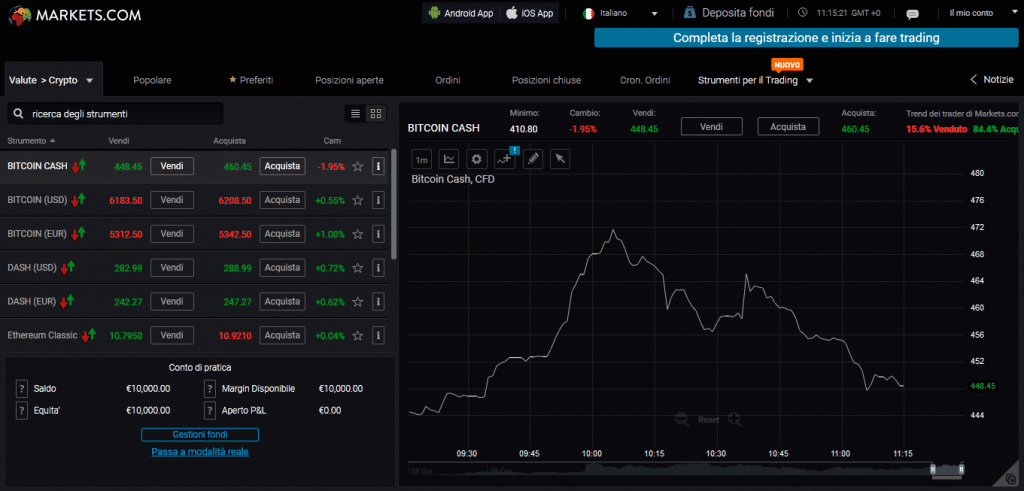
Task: Switch to grid view of instruments
Action: (x=376, y=114)
